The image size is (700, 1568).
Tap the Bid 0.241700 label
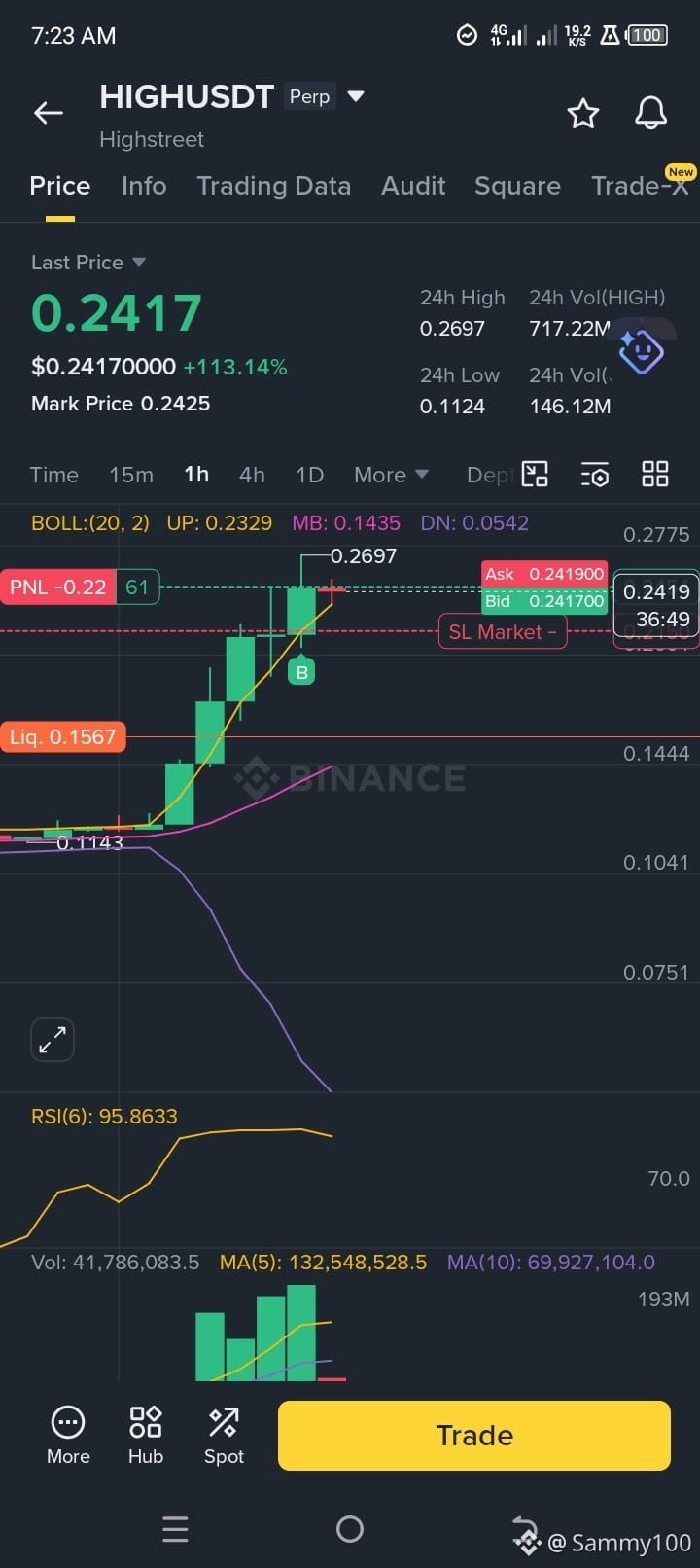click(x=544, y=601)
